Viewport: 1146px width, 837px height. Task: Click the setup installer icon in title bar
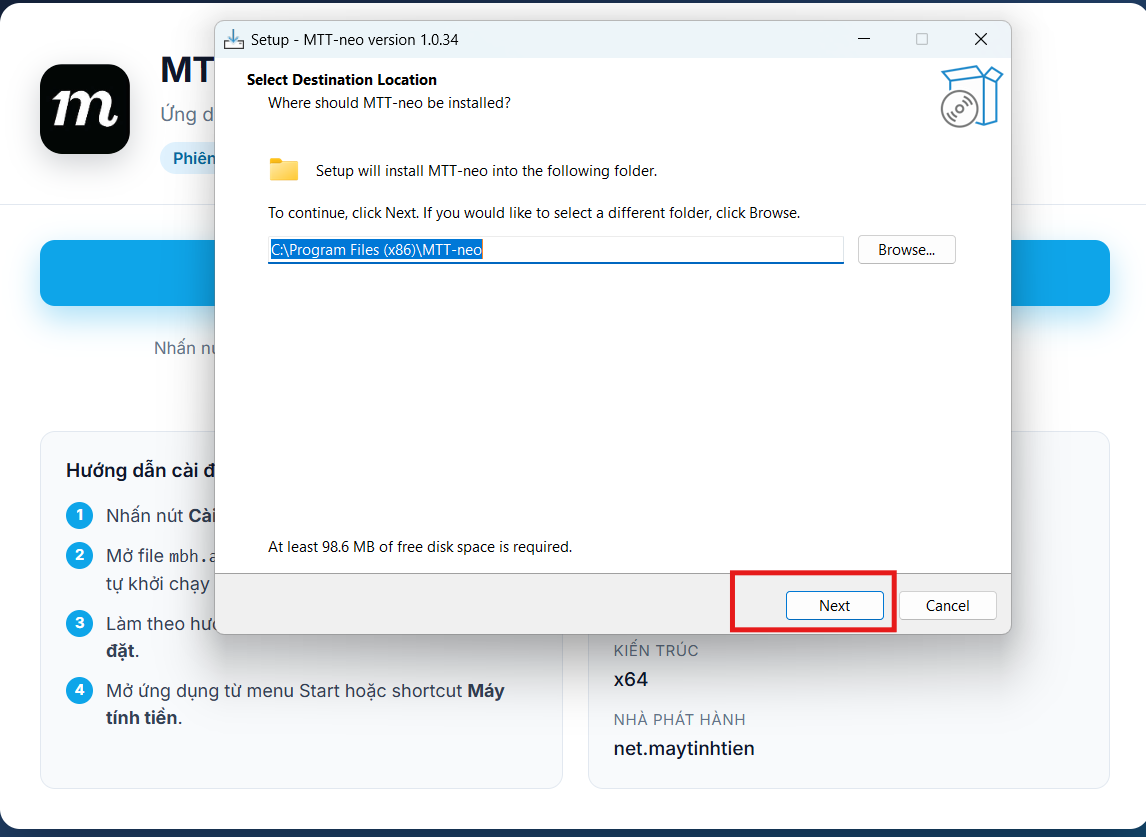pos(234,39)
